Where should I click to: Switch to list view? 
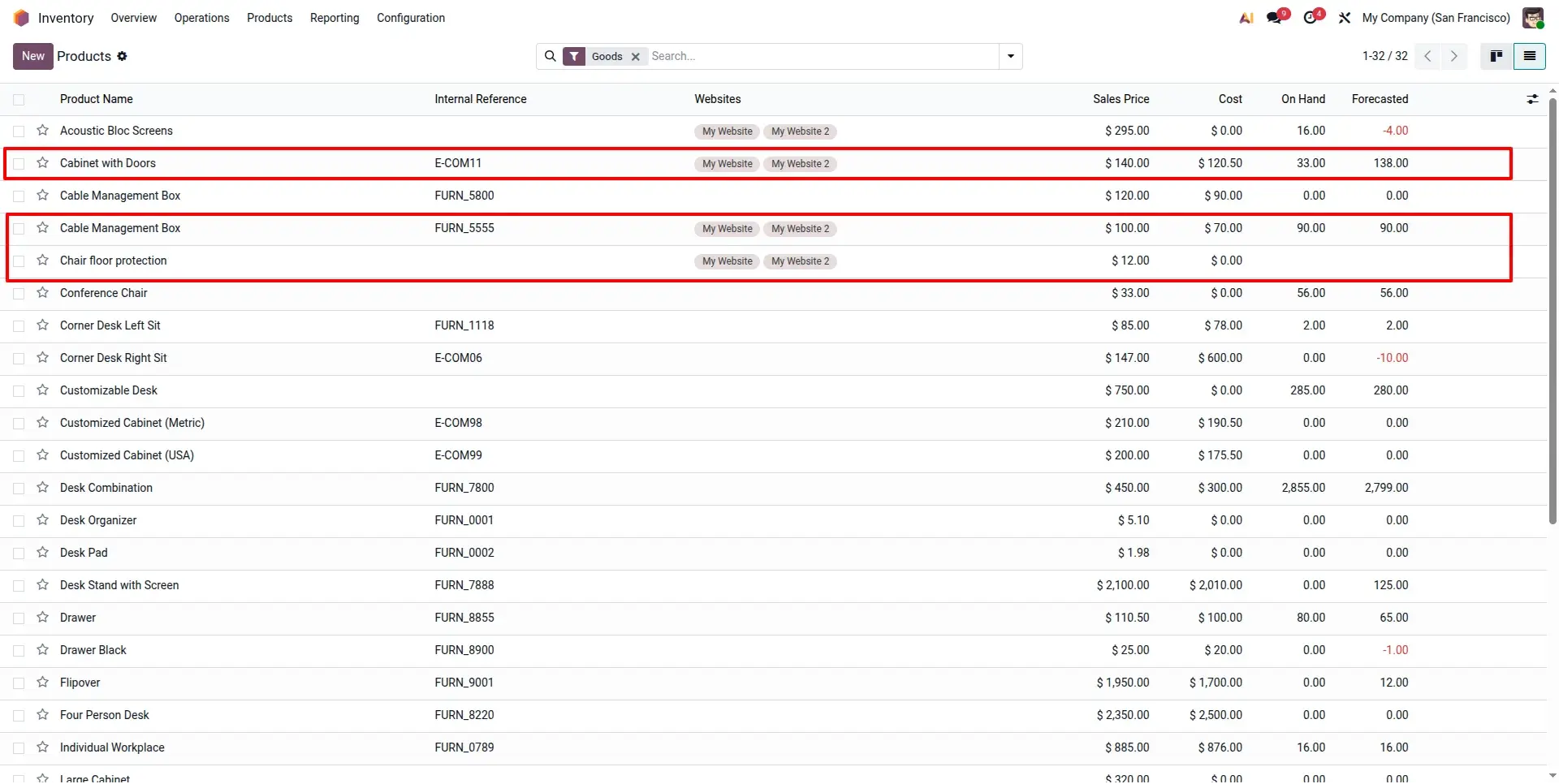1530,56
